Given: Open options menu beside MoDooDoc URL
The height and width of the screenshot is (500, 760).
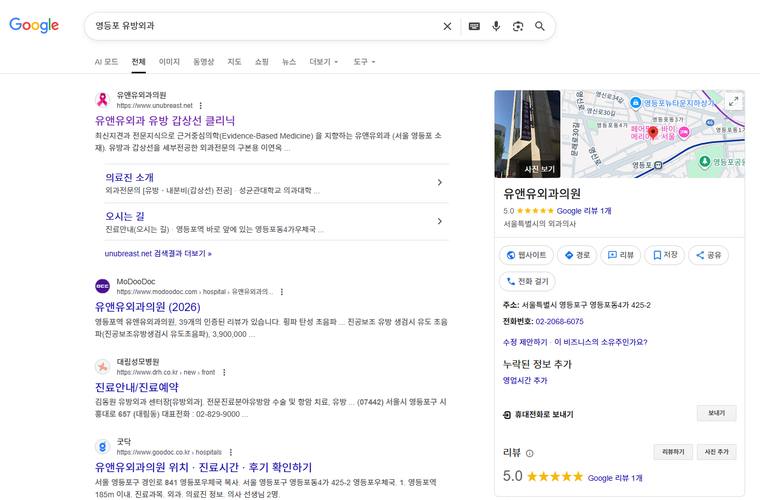Looking at the screenshot, I should coord(282,292).
